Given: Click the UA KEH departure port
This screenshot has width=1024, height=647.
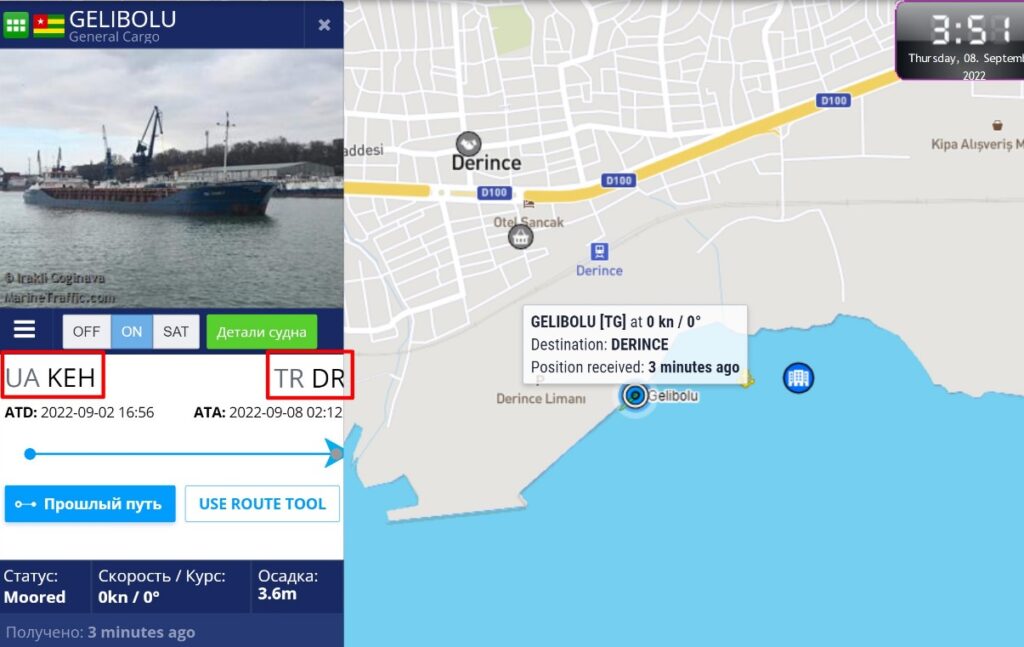Looking at the screenshot, I should tap(51, 378).
